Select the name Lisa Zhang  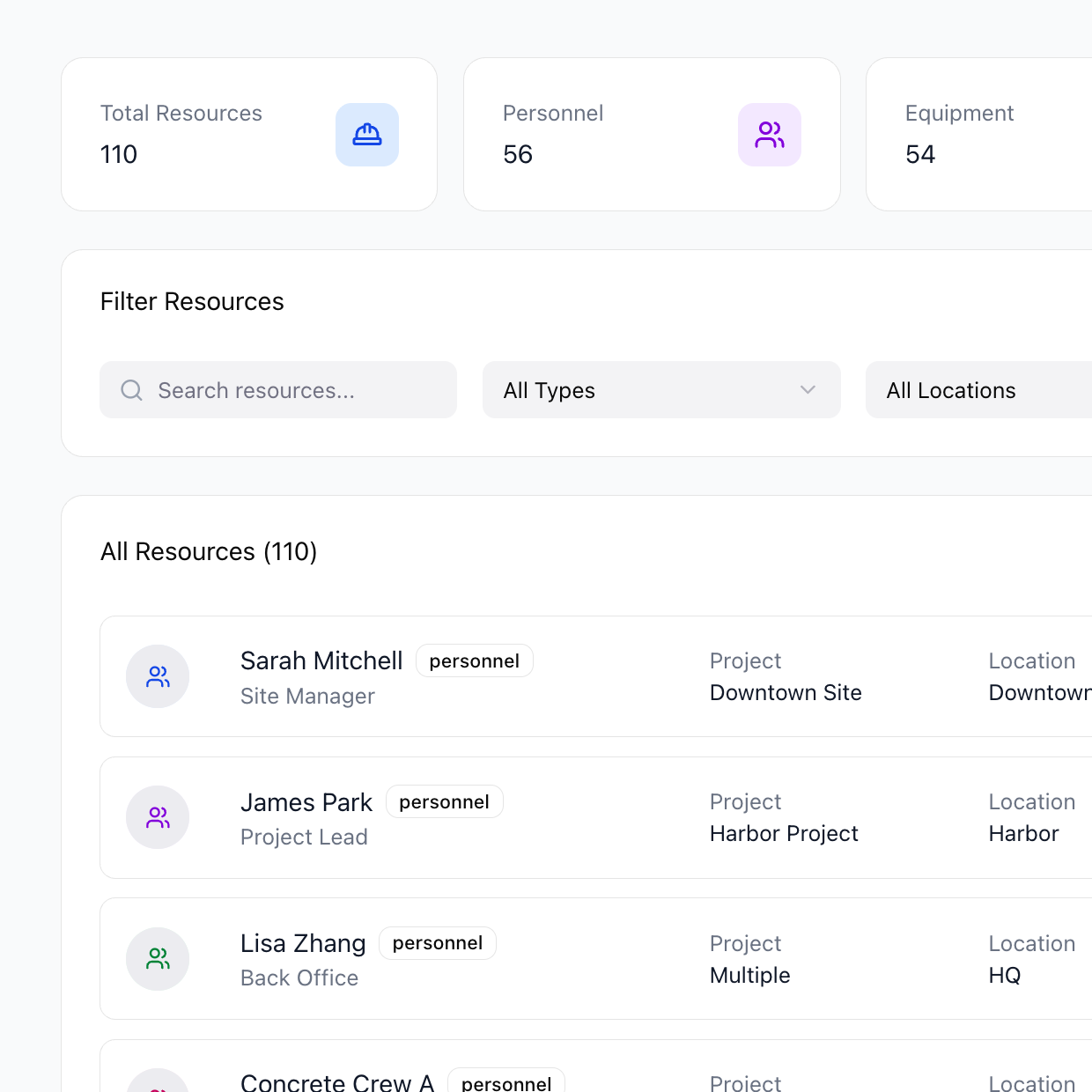[303, 943]
